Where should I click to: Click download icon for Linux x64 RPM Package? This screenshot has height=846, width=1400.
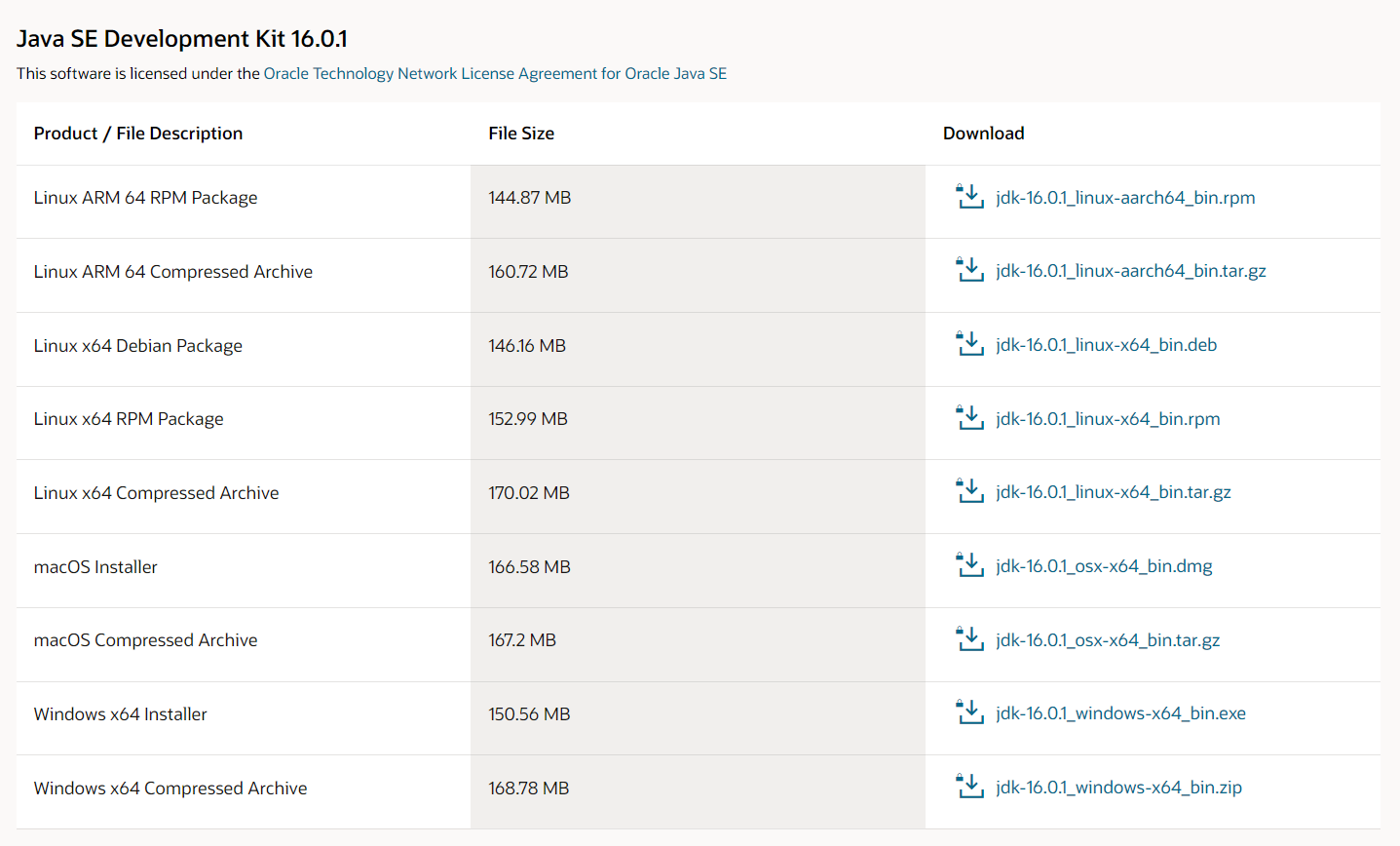[970, 418]
